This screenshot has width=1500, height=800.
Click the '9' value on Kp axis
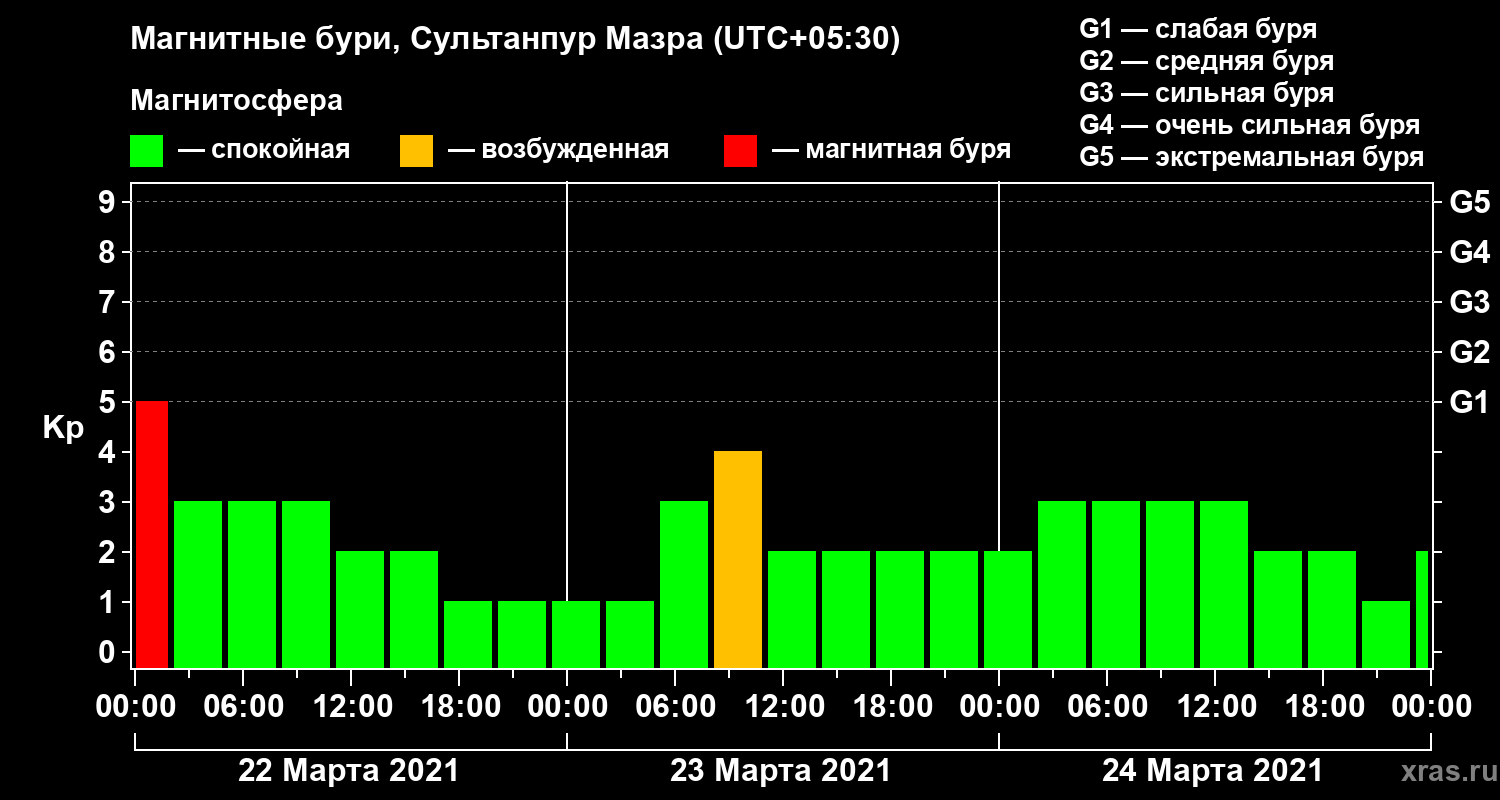tap(109, 203)
